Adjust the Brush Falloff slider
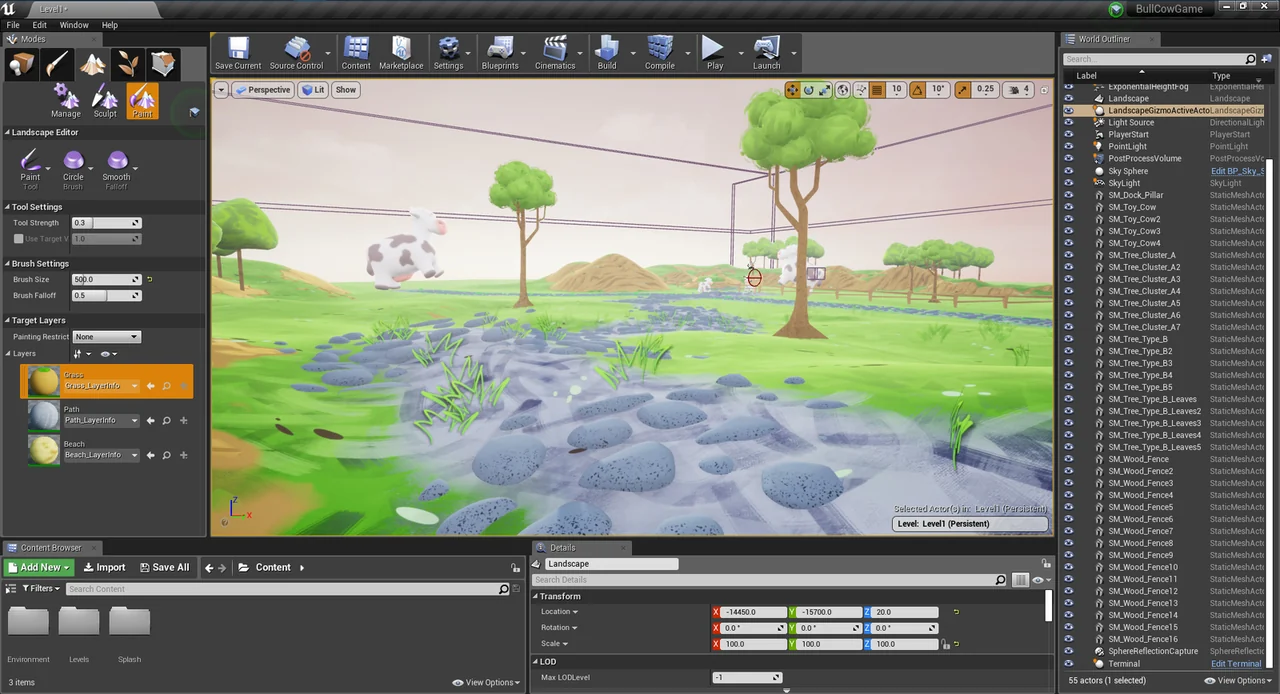The image size is (1280, 694). coord(106,296)
